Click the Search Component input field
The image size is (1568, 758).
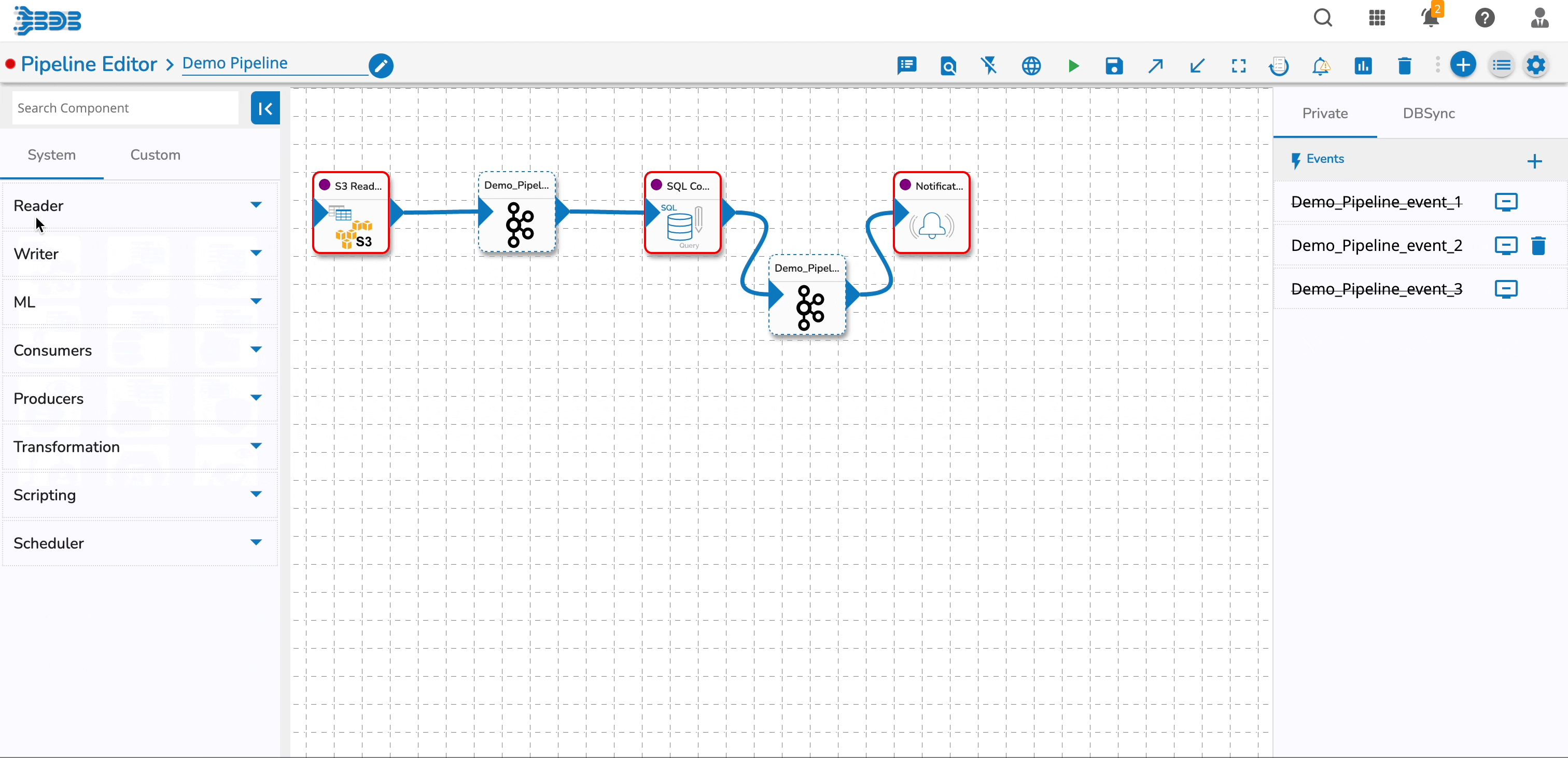point(125,108)
